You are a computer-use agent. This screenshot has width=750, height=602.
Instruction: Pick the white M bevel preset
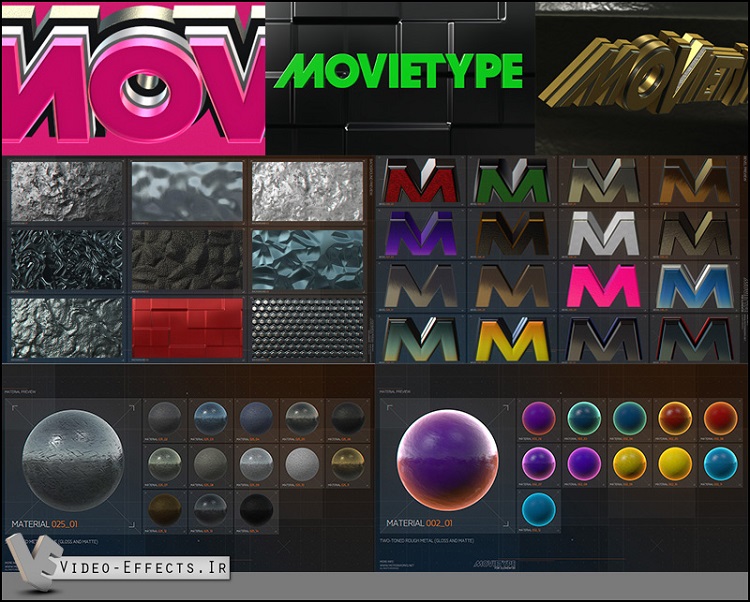point(603,233)
